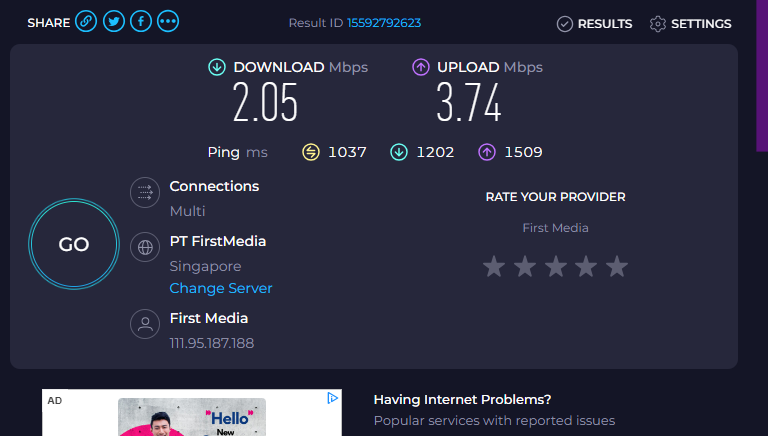Click the globe server icon

(145, 247)
